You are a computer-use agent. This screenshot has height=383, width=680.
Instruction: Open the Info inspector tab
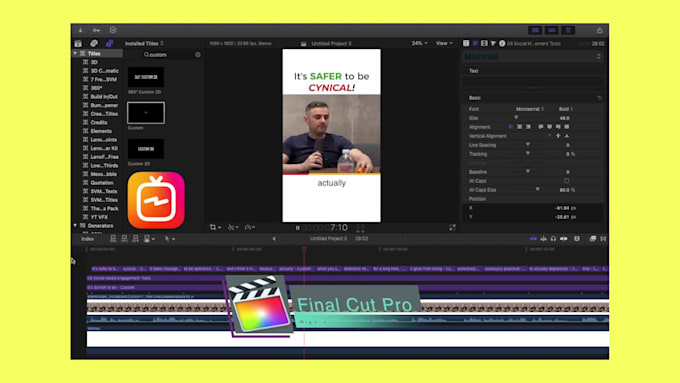[502, 43]
